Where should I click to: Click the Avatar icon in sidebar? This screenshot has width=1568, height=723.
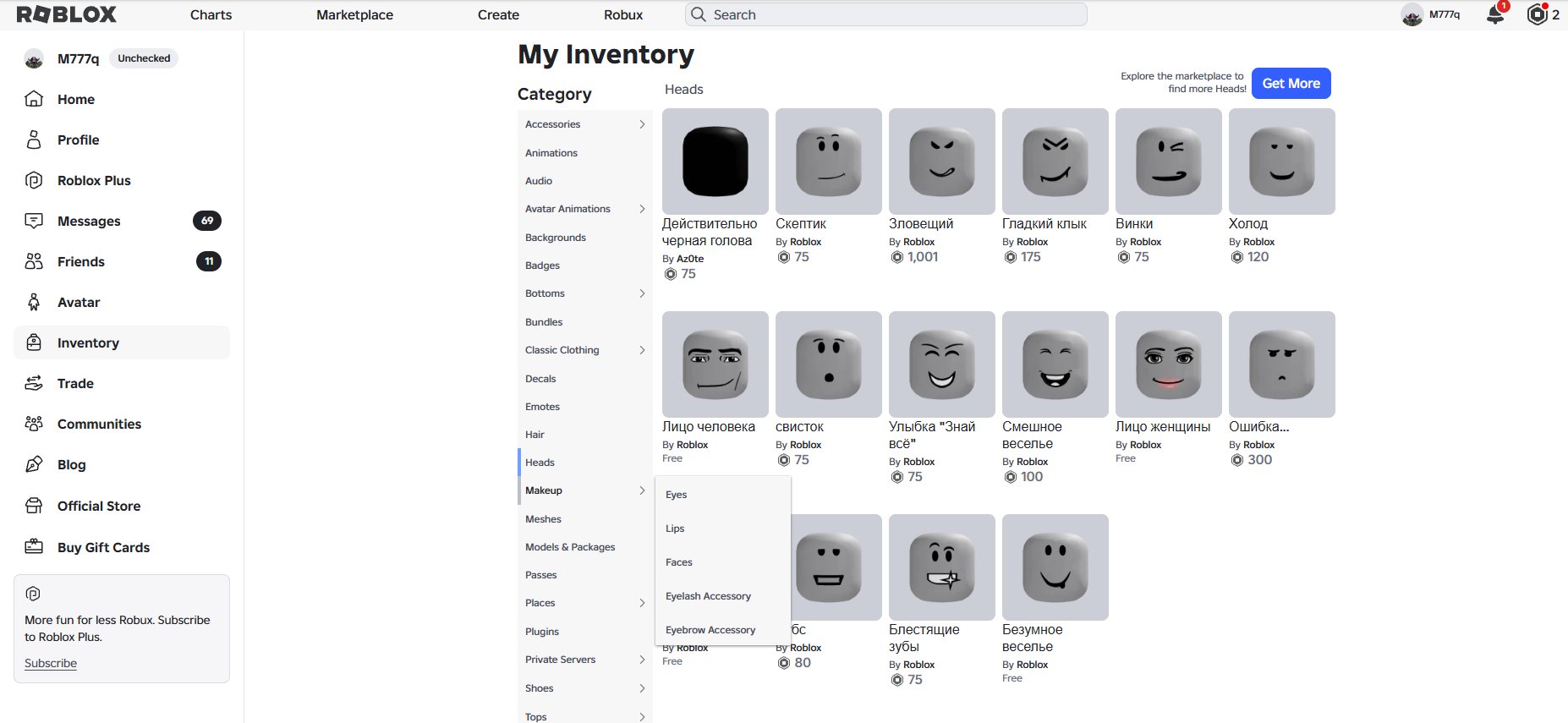[x=34, y=302]
